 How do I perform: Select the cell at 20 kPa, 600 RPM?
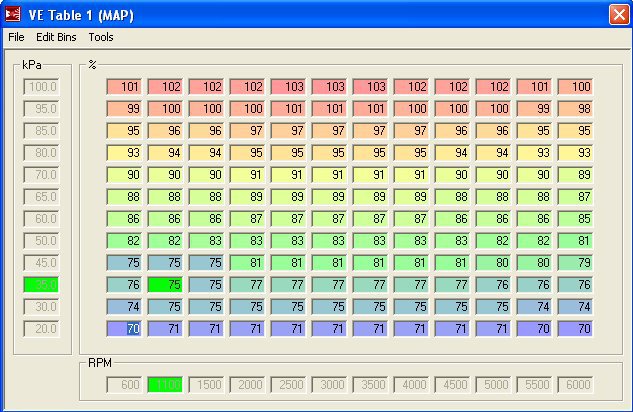pyautogui.click(x=123, y=328)
